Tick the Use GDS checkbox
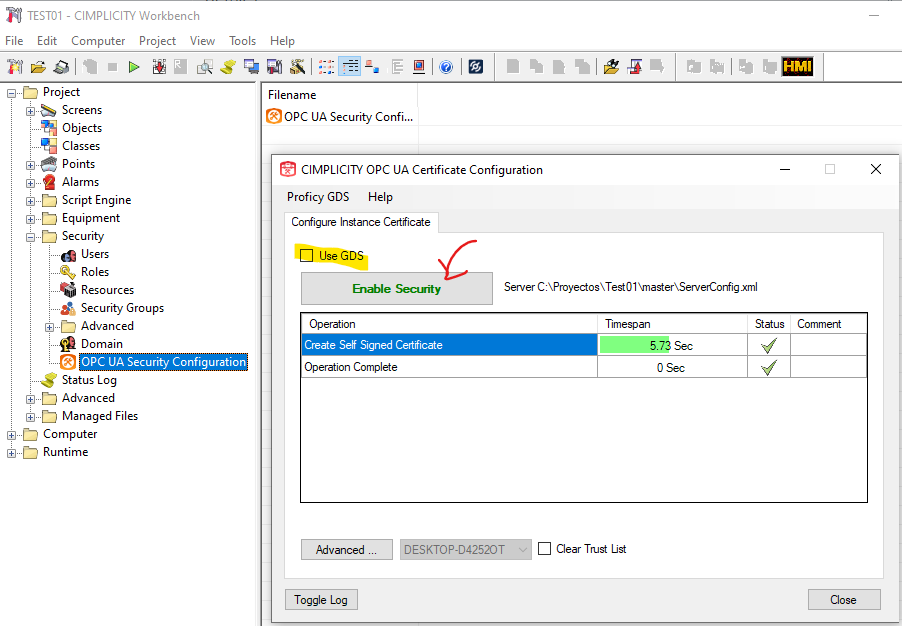 tap(307, 255)
